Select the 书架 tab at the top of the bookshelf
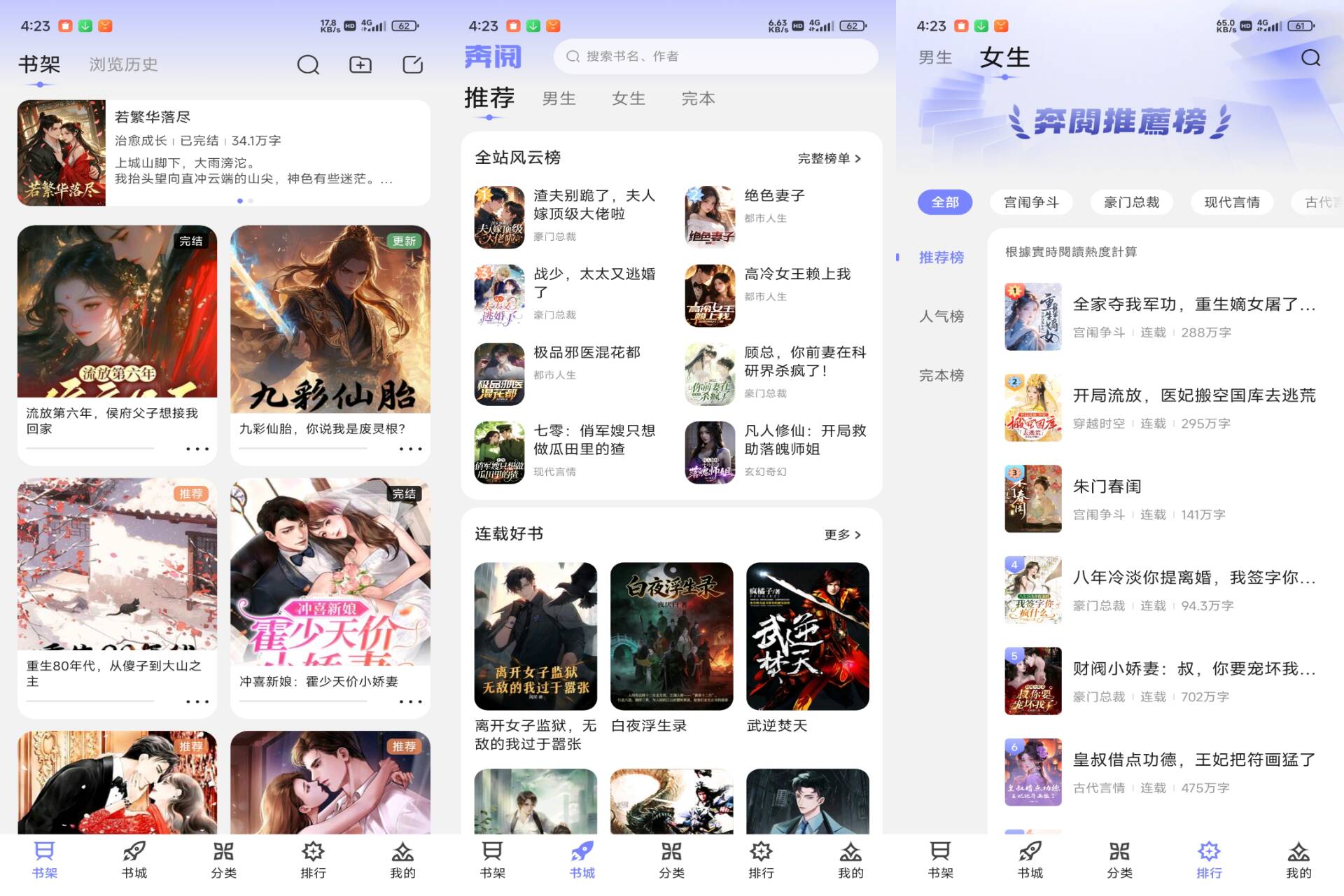Viewport: 1344px width, 896px height. pyautogui.click(x=39, y=64)
